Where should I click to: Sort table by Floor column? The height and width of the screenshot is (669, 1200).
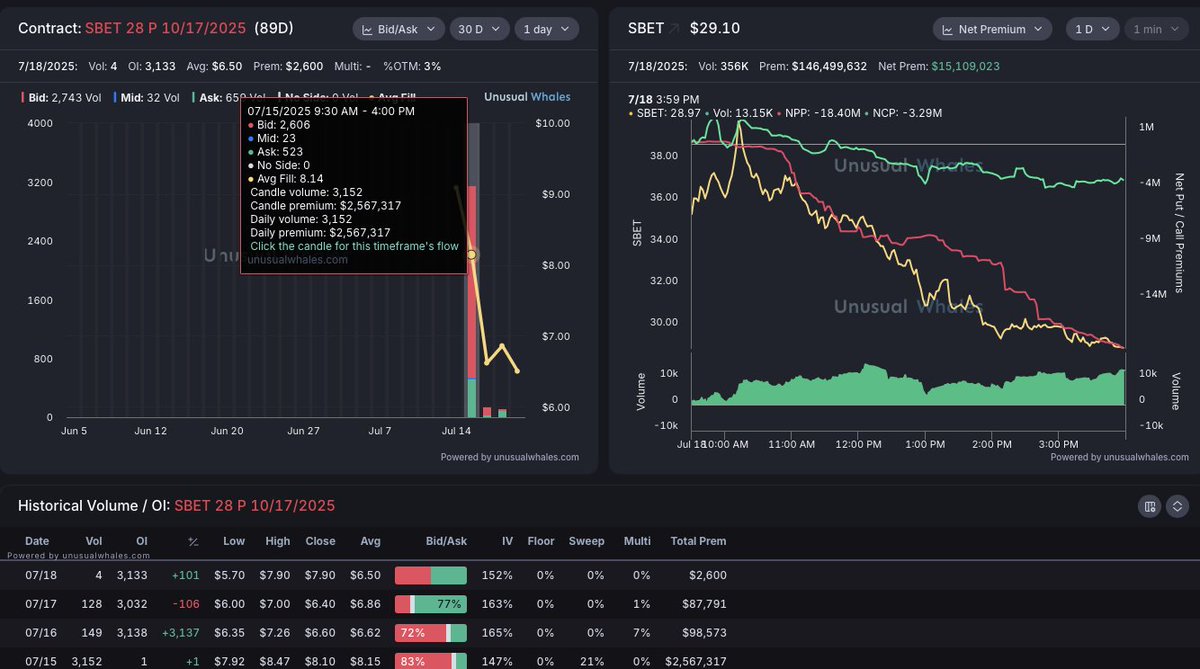[x=541, y=541]
